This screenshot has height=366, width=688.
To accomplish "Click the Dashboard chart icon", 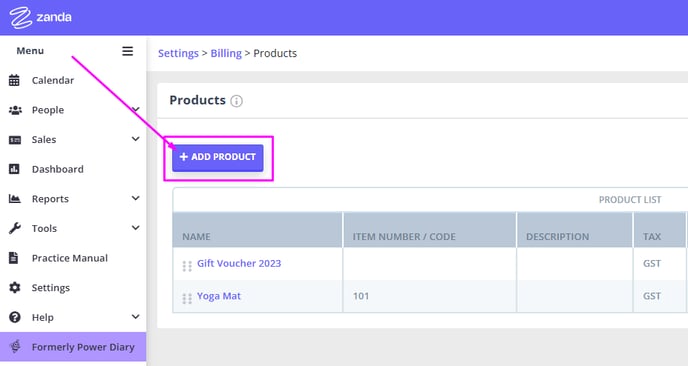I will [x=14, y=169].
